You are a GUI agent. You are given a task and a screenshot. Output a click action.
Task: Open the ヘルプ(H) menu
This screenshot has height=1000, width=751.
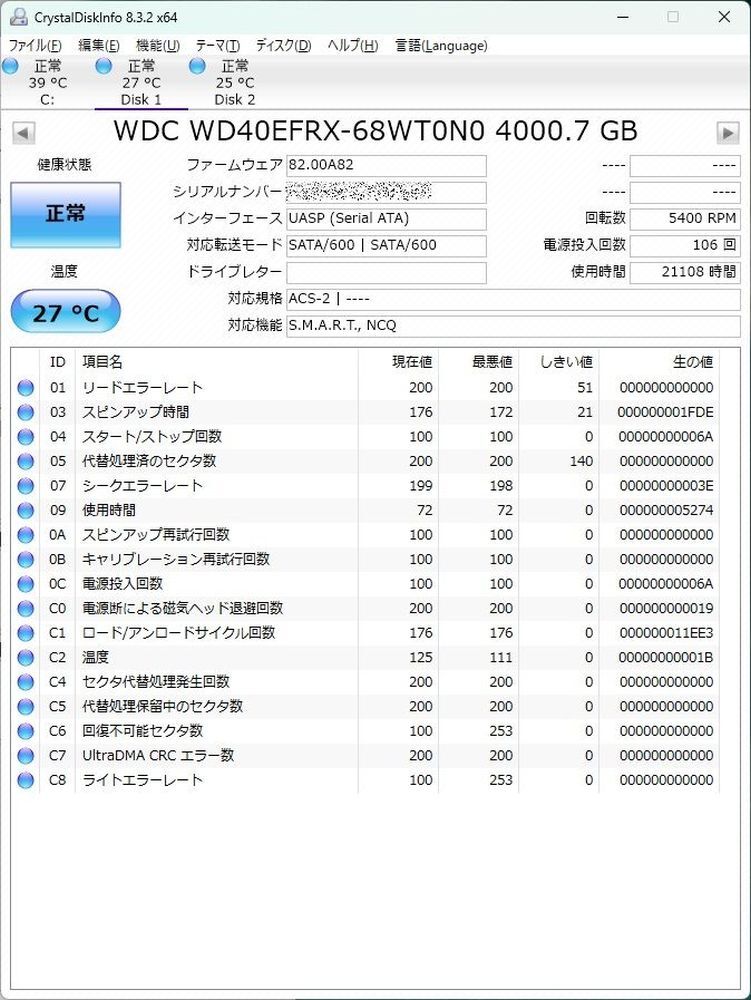(x=353, y=45)
